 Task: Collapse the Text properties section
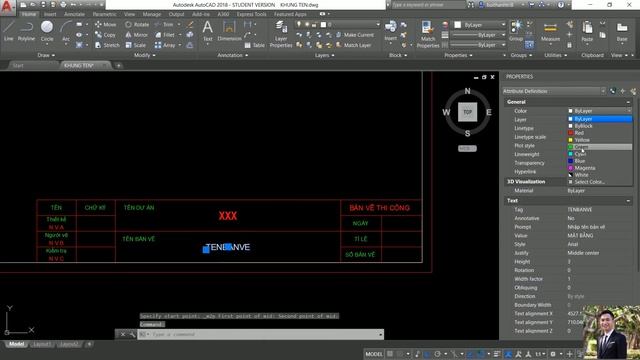tap(628, 200)
